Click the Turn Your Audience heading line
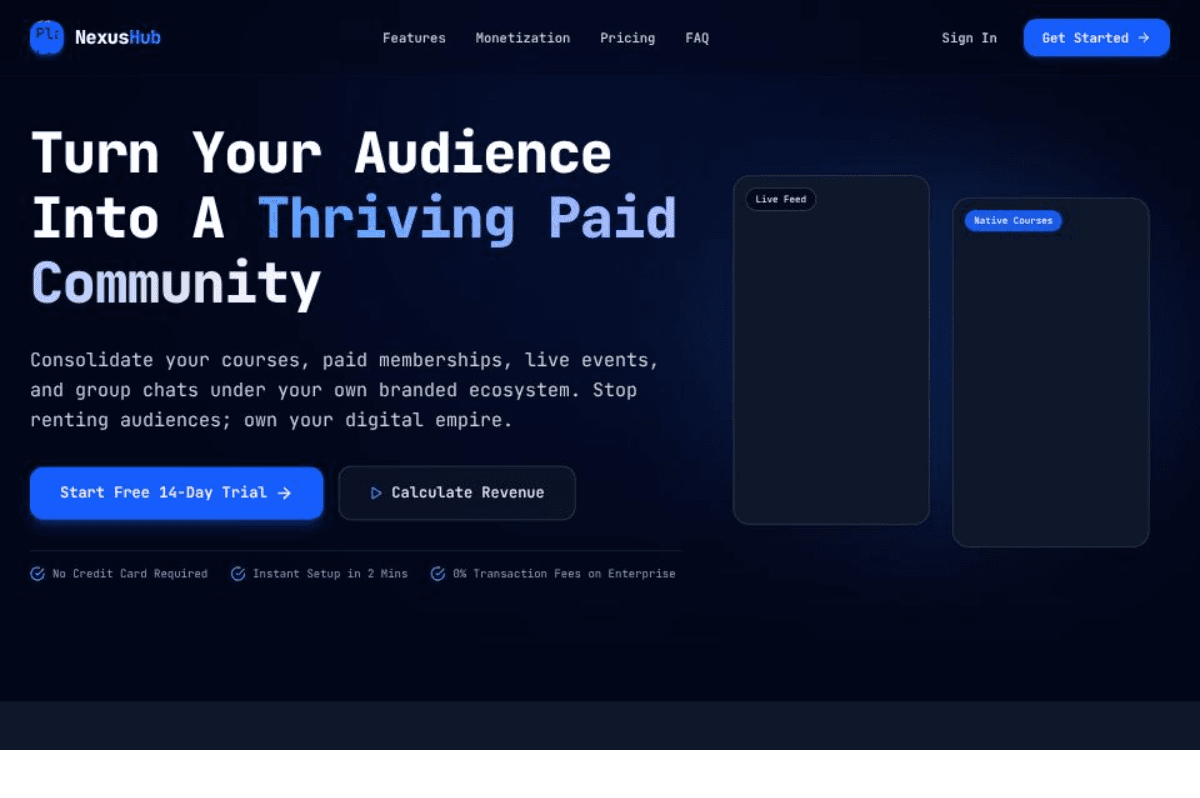This screenshot has height=798, width=1200. click(321, 154)
